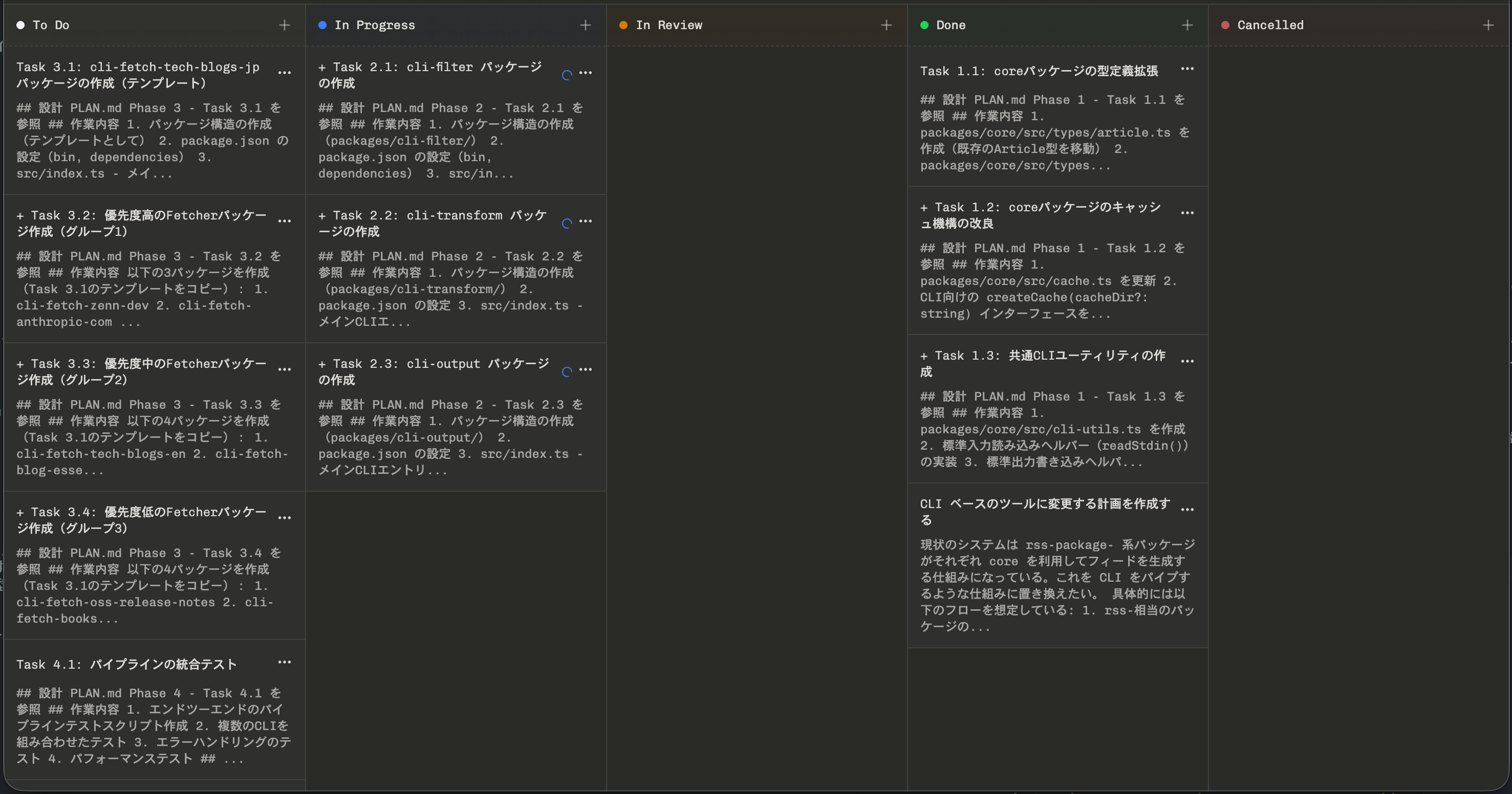
Task: Click the loading spinner on Task 2.3 card
Action: [567, 372]
